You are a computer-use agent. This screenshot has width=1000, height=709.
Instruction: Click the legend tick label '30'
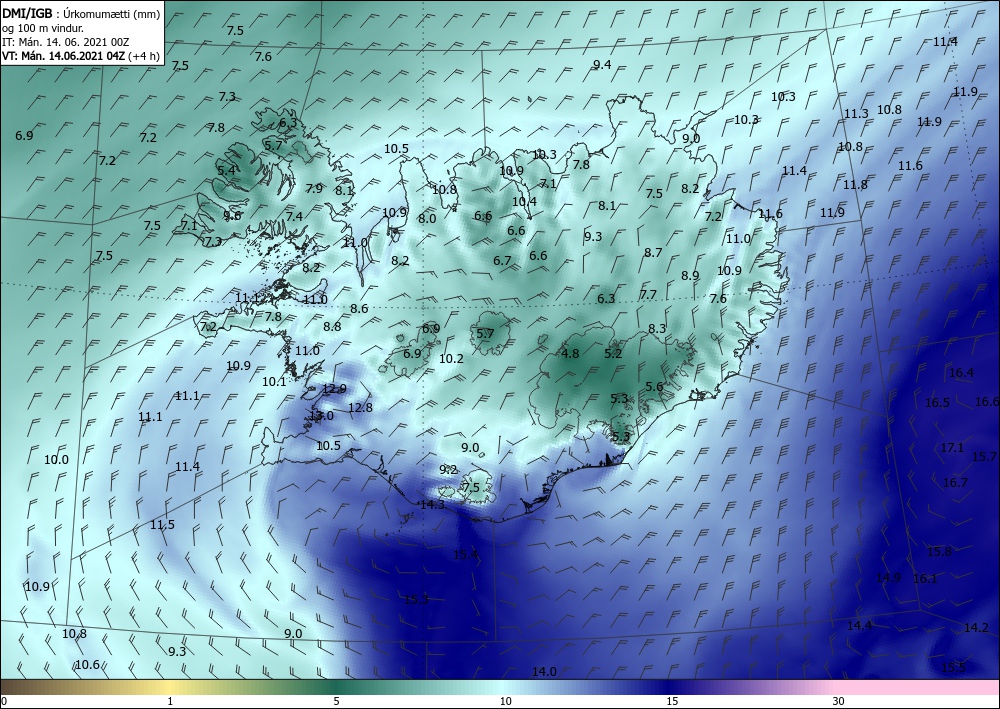pyautogui.click(x=839, y=701)
